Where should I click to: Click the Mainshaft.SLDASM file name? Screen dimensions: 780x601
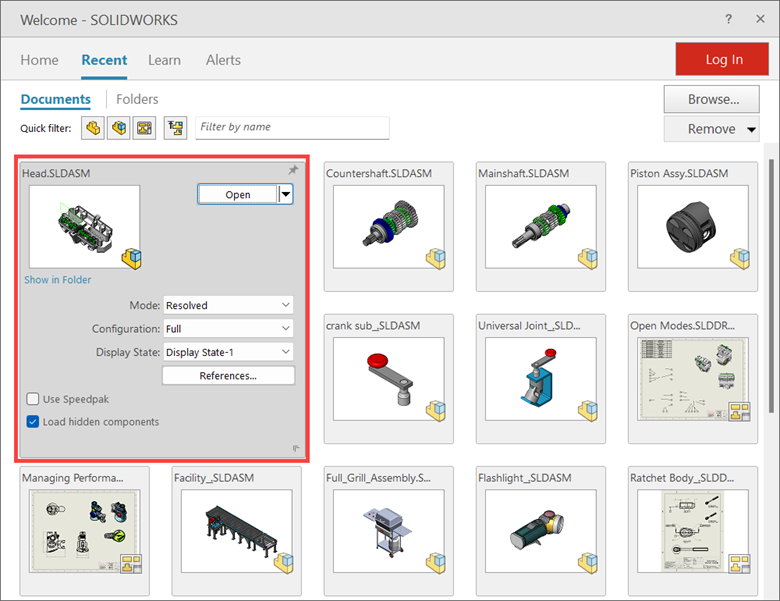click(x=523, y=174)
